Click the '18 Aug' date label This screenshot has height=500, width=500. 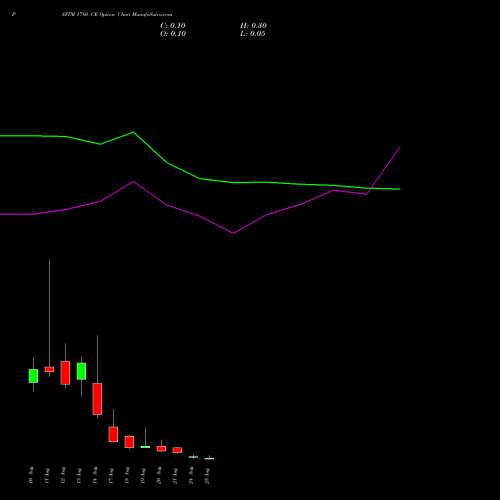pyautogui.click(x=127, y=475)
